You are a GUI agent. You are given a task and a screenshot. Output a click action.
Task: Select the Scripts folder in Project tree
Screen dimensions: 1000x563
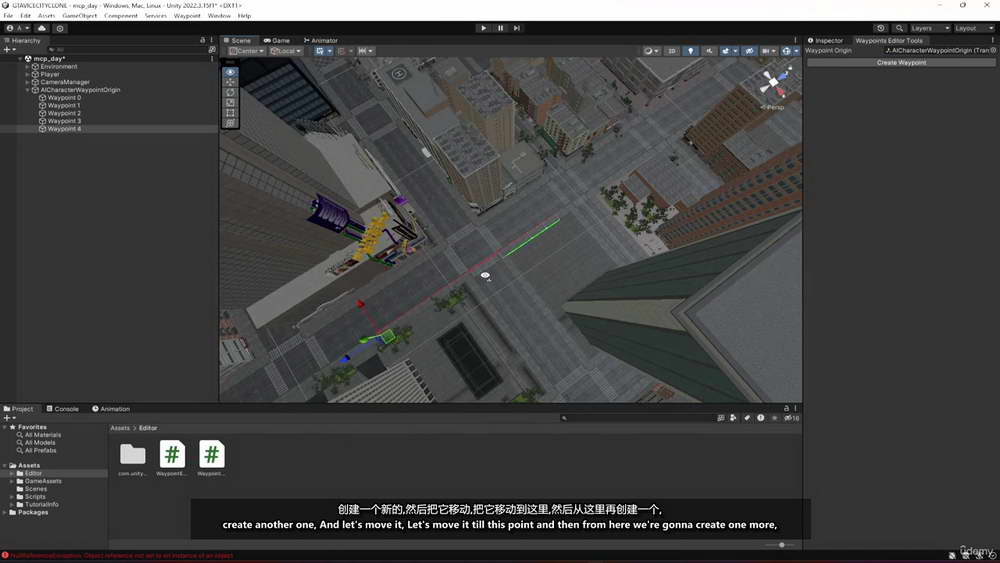click(35, 497)
